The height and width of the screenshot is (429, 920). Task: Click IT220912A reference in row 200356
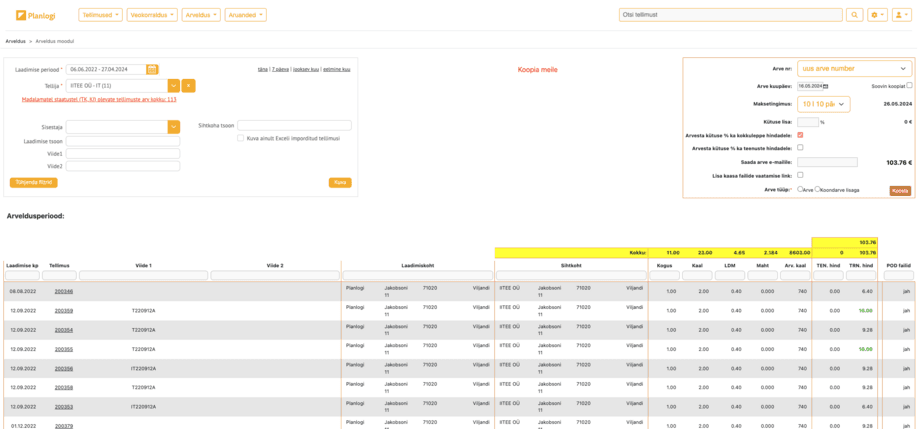point(143,369)
